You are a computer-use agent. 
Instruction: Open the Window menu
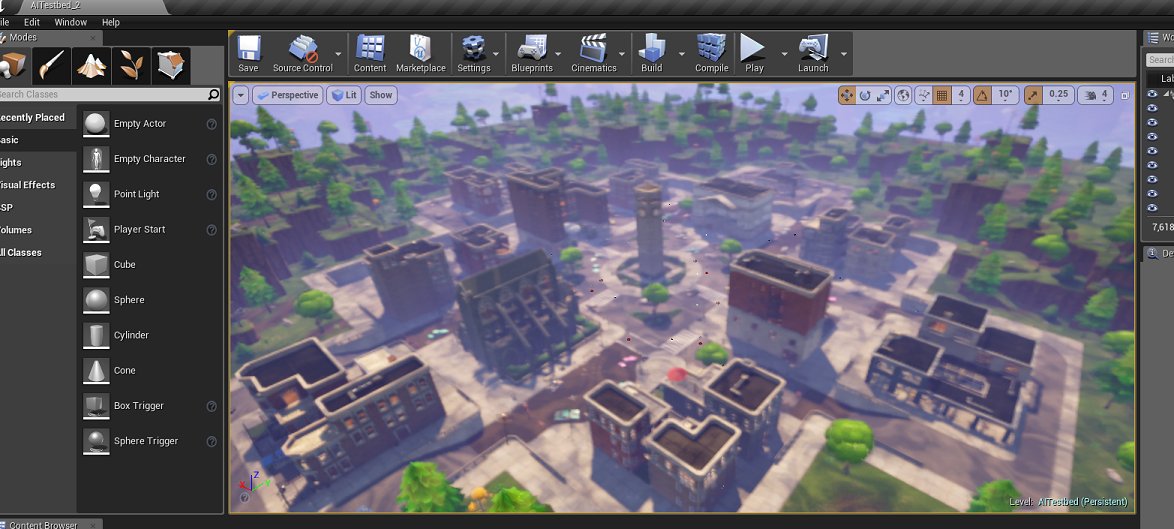click(70, 22)
